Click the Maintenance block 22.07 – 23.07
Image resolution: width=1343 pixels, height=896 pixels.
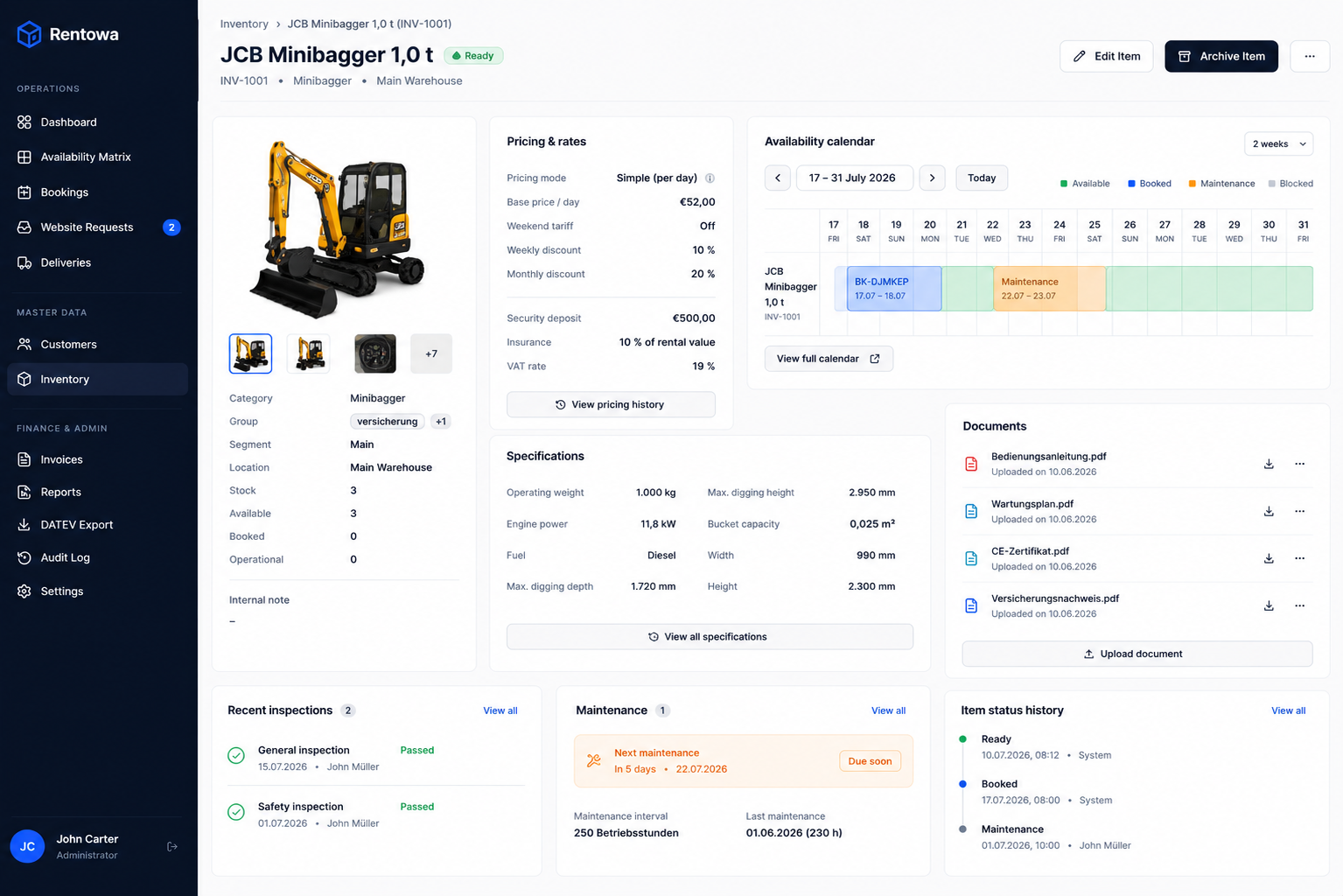(1050, 289)
